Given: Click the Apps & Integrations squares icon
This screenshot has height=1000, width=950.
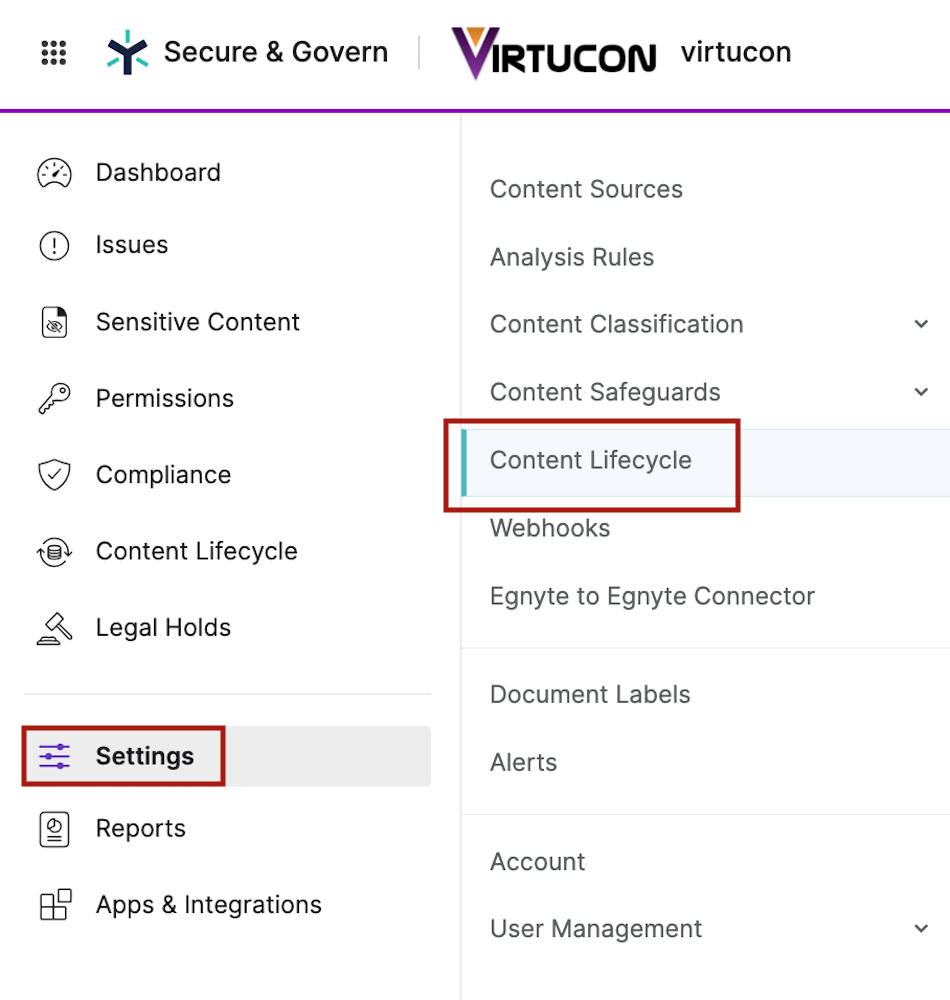Looking at the screenshot, I should tap(55, 904).
